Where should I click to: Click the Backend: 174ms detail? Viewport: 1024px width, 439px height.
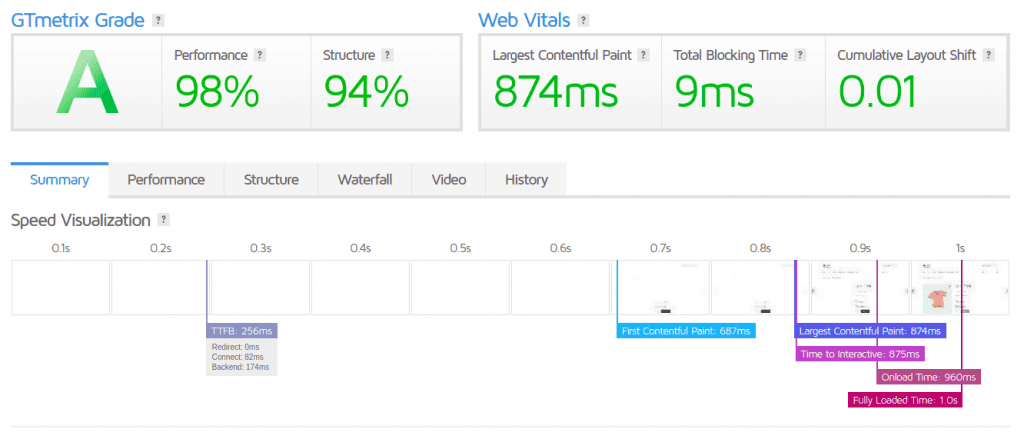(240, 367)
